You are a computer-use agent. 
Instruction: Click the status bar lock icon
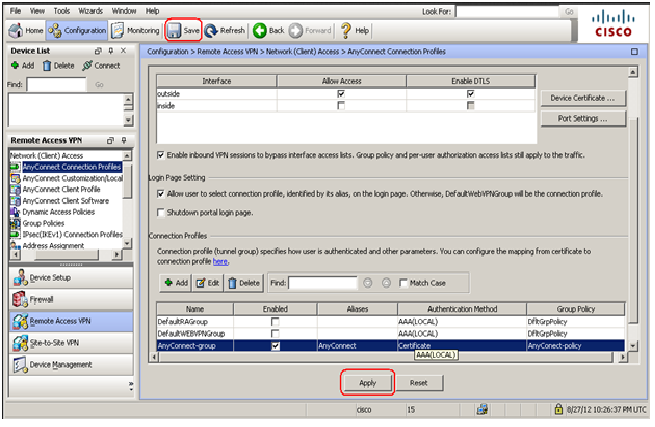pos(559,409)
